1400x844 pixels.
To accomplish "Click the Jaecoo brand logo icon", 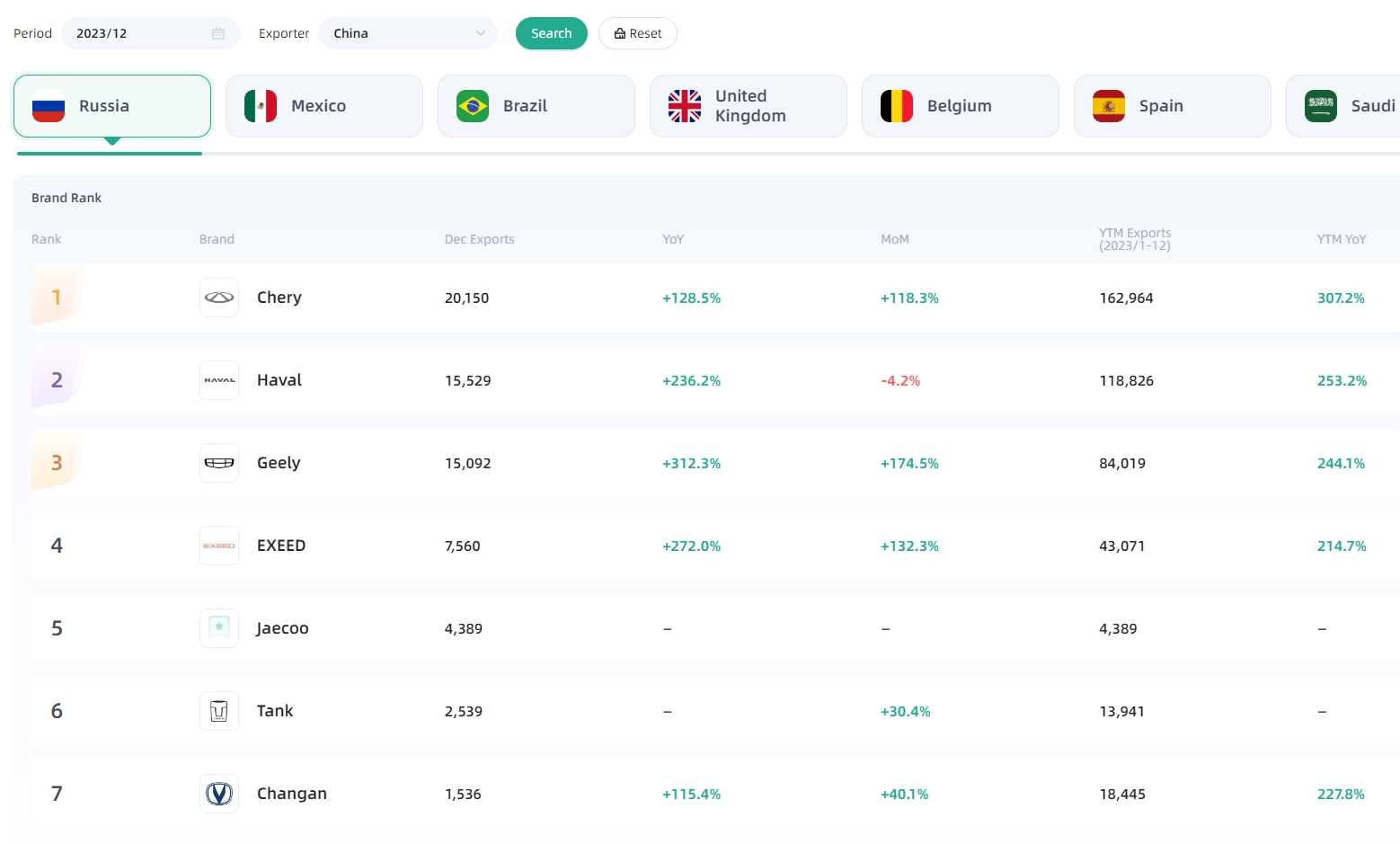I will (x=219, y=628).
